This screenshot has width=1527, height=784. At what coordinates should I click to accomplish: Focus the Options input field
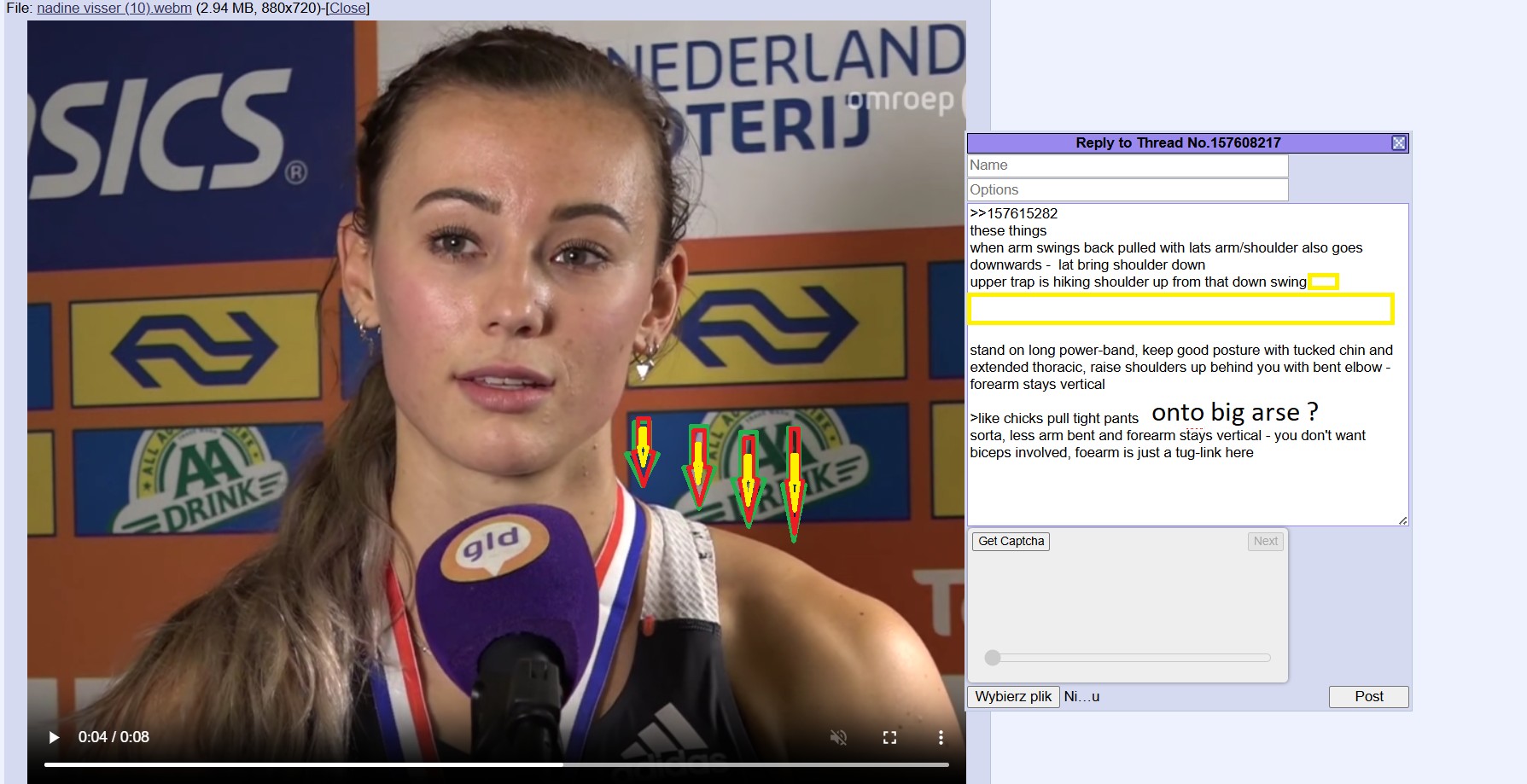click(1128, 189)
